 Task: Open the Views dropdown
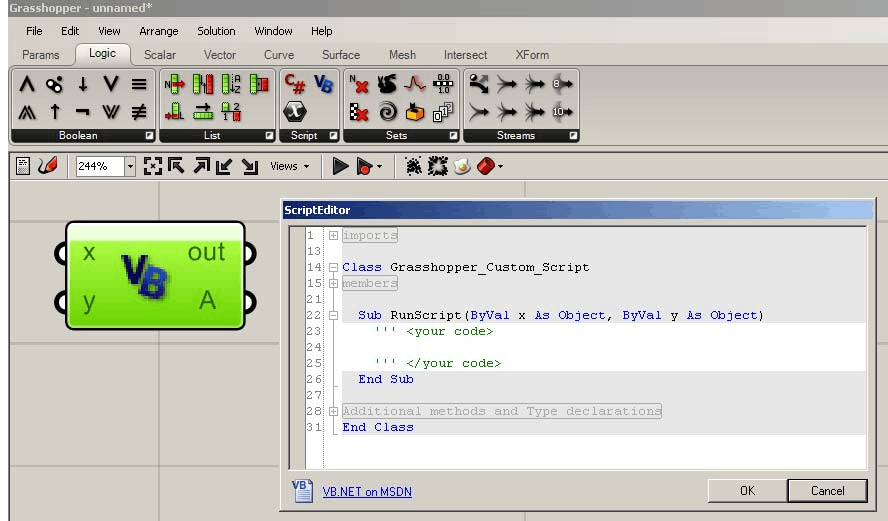coord(289,166)
